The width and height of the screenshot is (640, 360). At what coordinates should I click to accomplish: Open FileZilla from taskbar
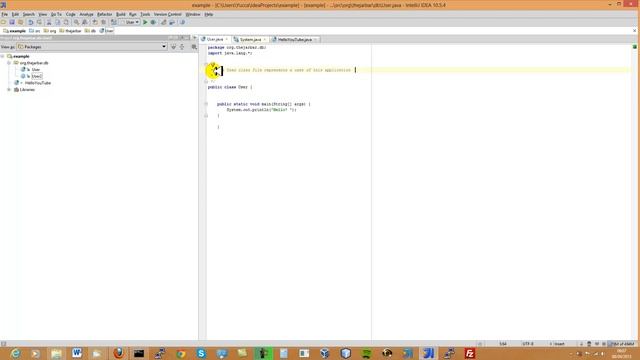click(469, 353)
